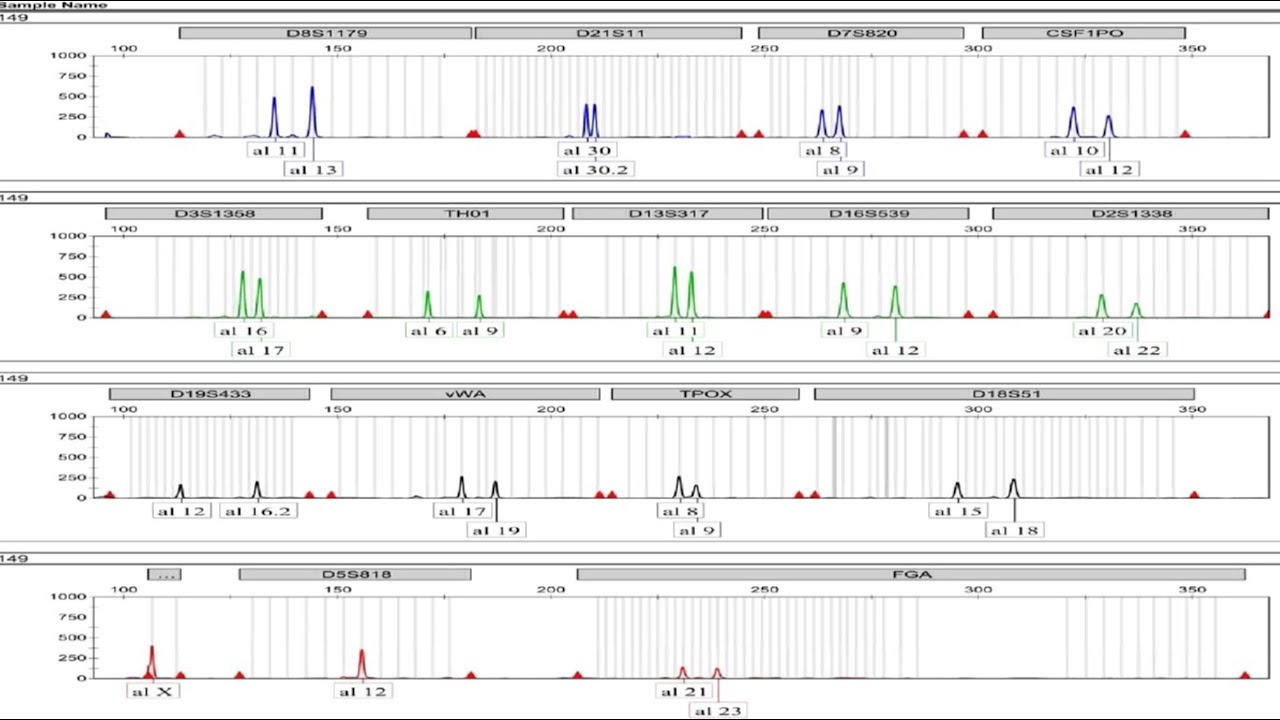Pick allele label "al 6" under TH01
Image resolution: width=1280 pixels, height=720 pixels.
(x=428, y=331)
